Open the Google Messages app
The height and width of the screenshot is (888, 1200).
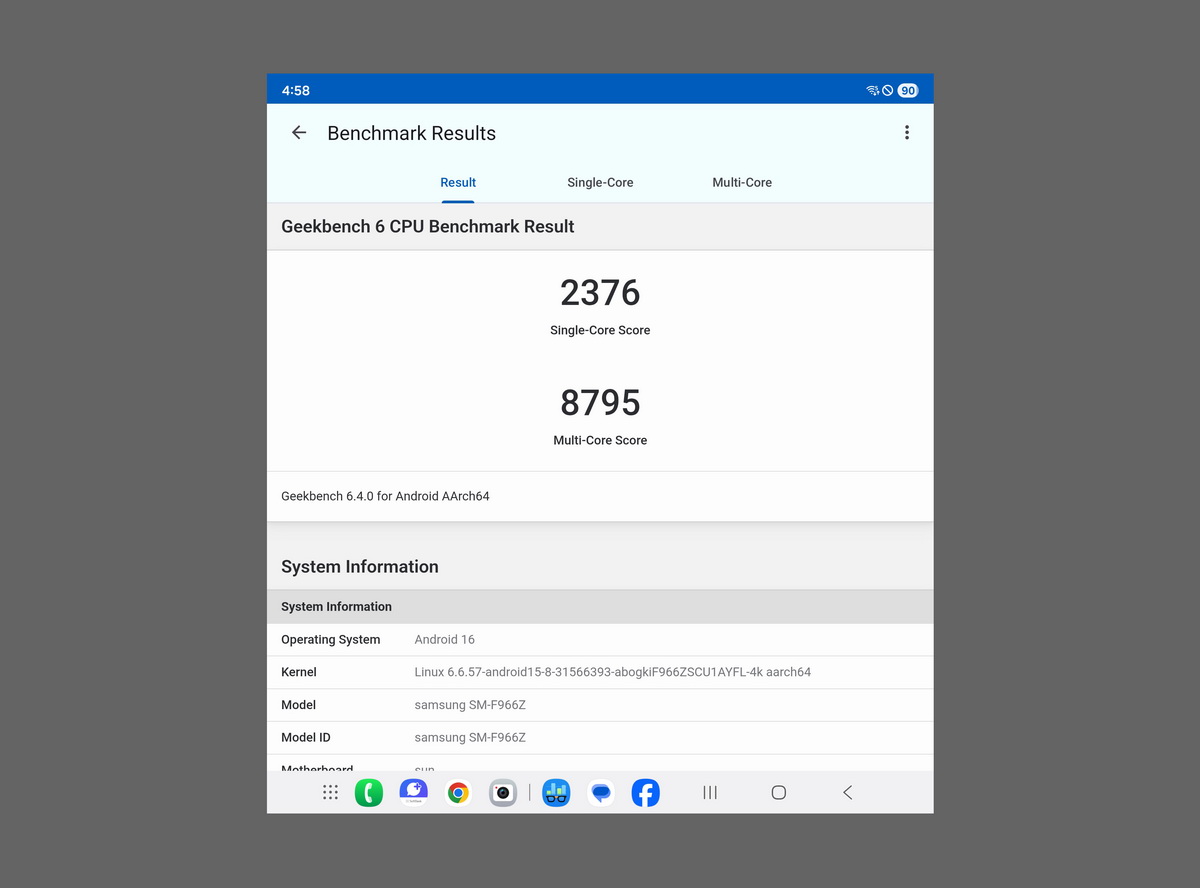click(601, 793)
